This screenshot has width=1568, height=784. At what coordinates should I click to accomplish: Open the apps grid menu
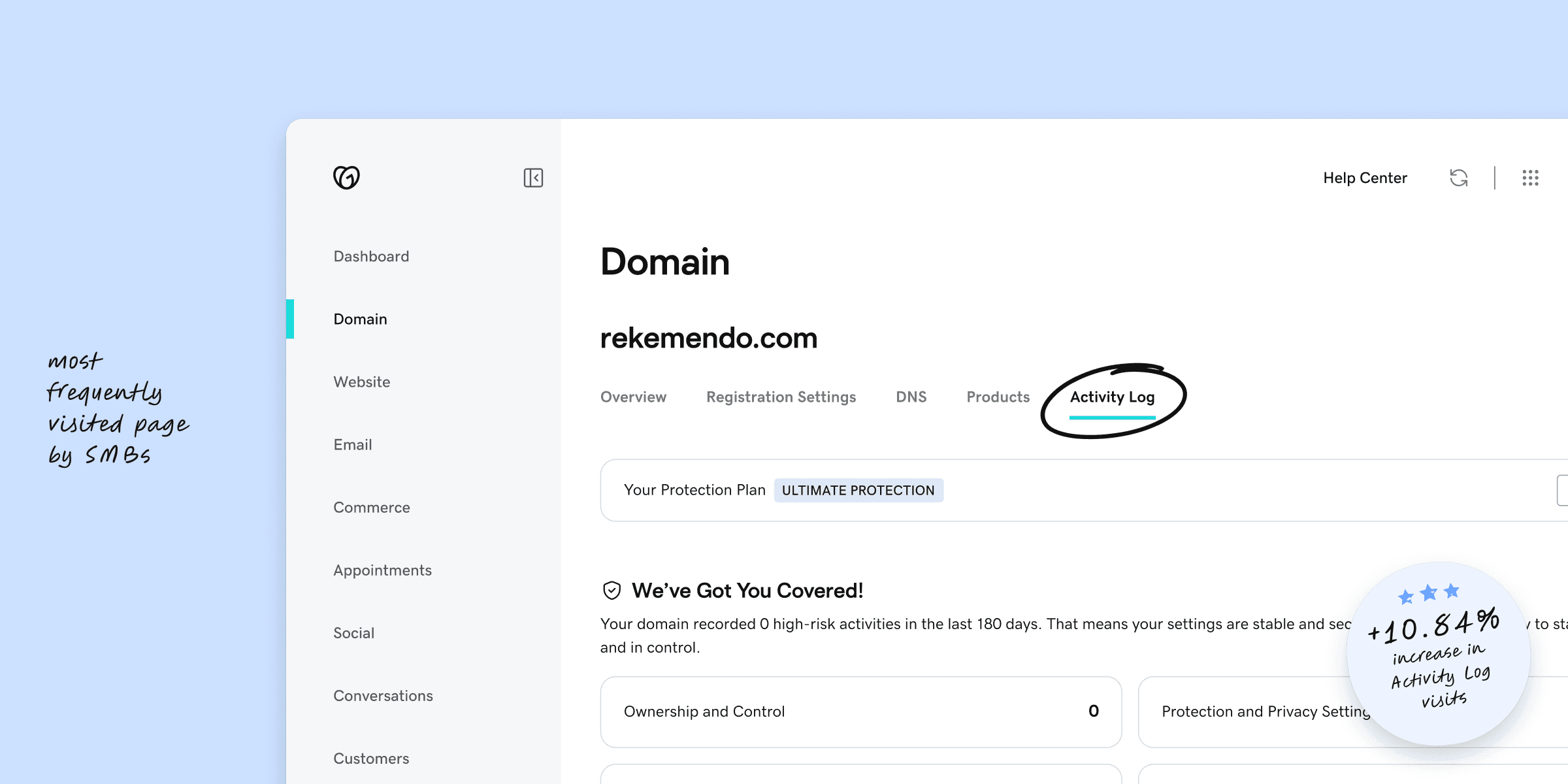tap(1530, 178)
